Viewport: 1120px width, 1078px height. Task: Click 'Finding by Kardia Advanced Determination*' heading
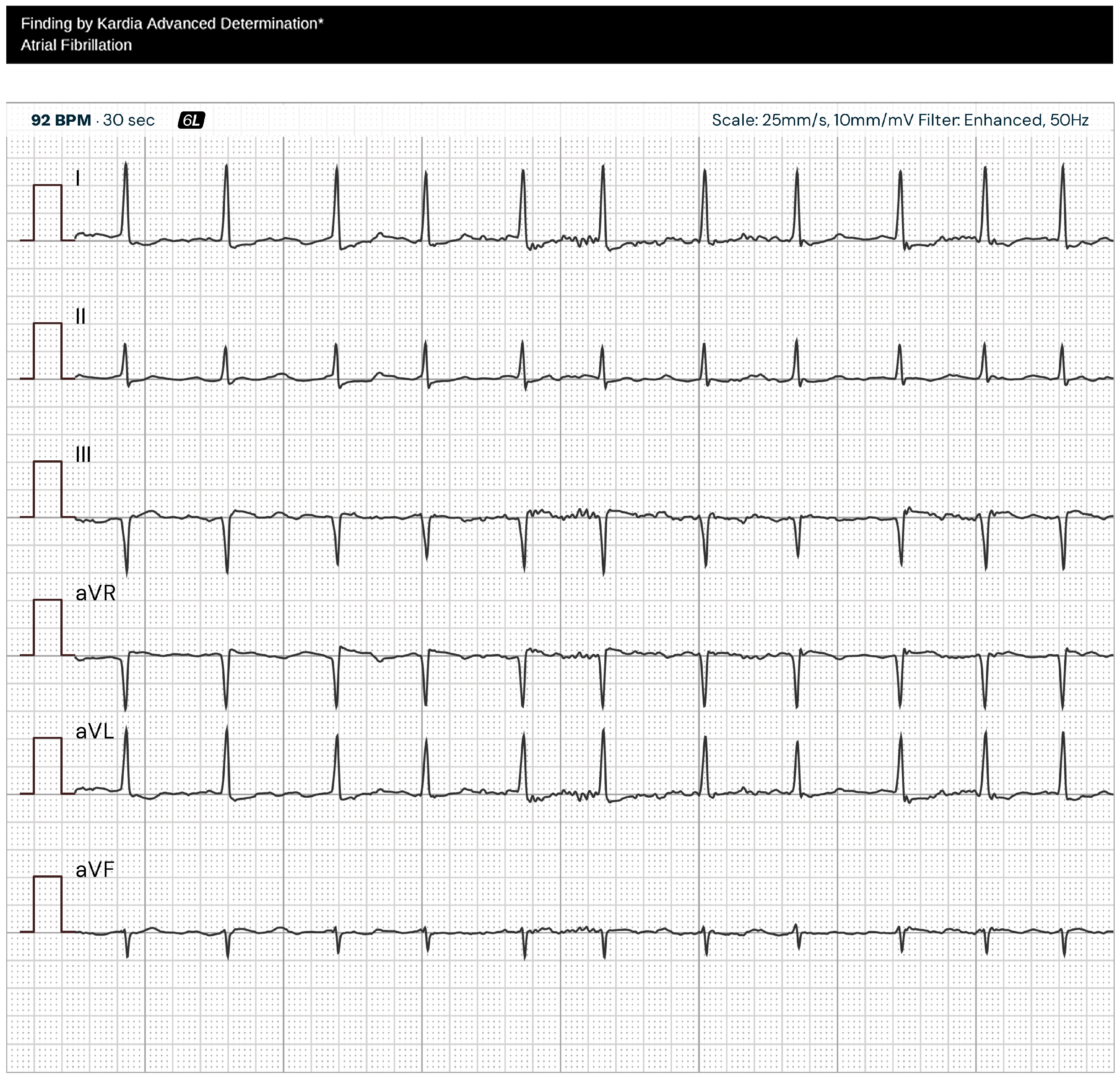tap(172, 23)
